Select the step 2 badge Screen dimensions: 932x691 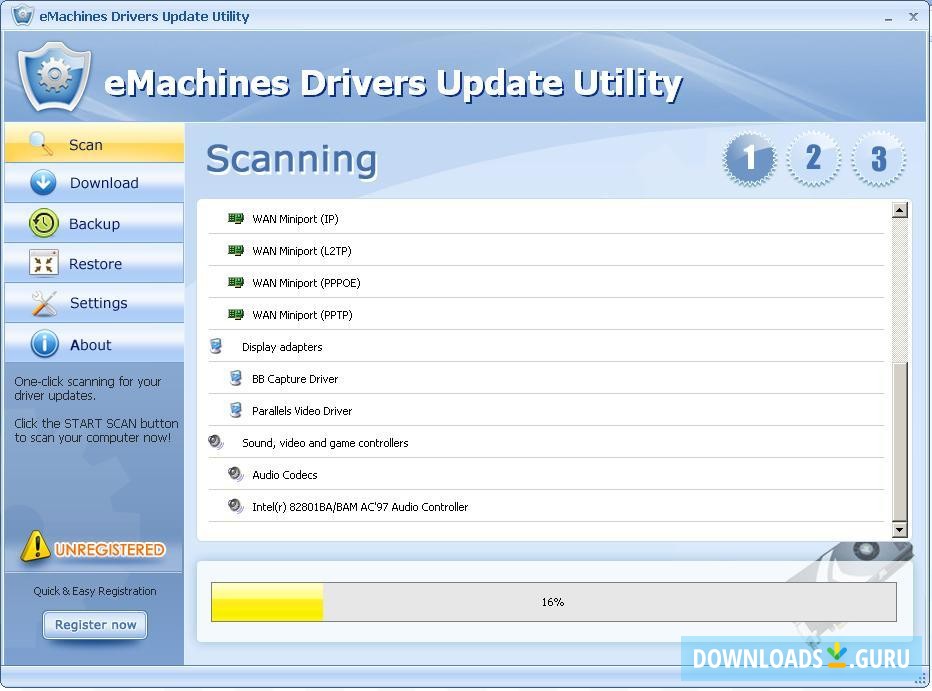[x=814, y=158]
